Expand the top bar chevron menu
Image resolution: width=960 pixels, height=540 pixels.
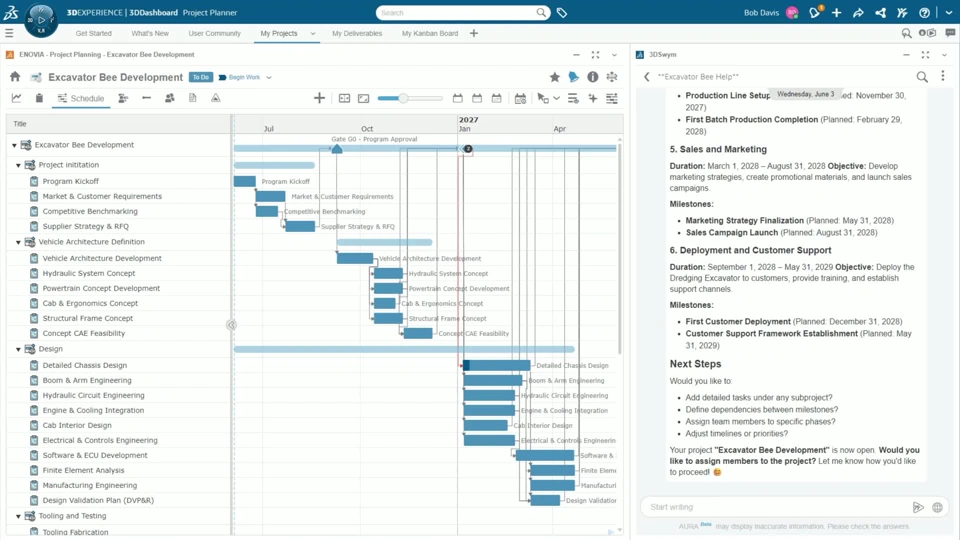pyautogui.click(x=948, y=12)
